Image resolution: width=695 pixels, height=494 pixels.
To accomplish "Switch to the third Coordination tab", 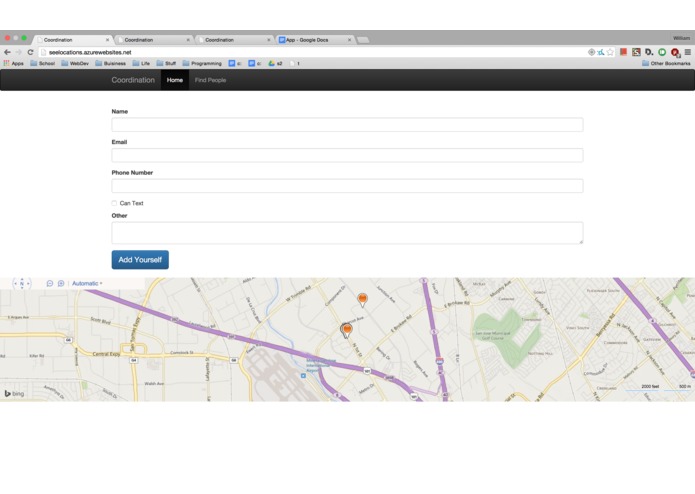I will 234,40.
